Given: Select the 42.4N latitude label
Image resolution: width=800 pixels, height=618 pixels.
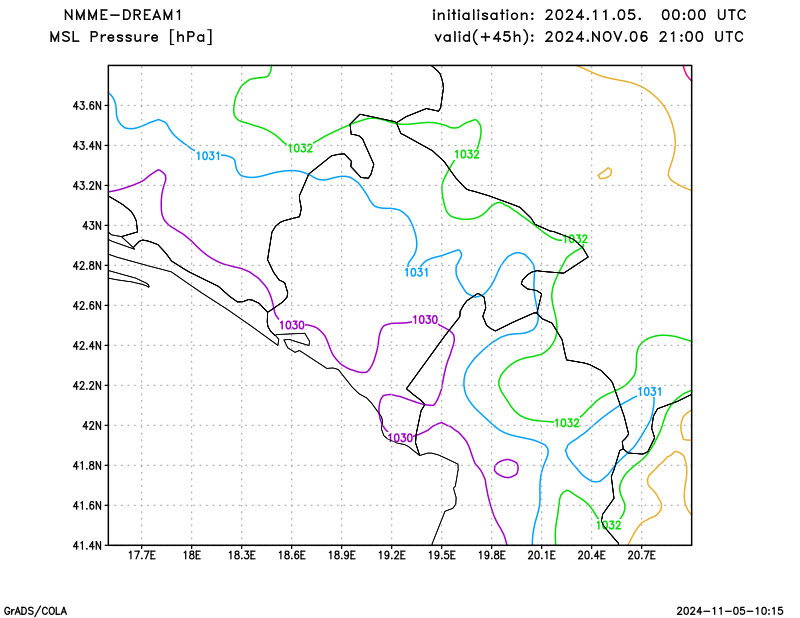Looking at the screenshot, I should tap(87, 346).
